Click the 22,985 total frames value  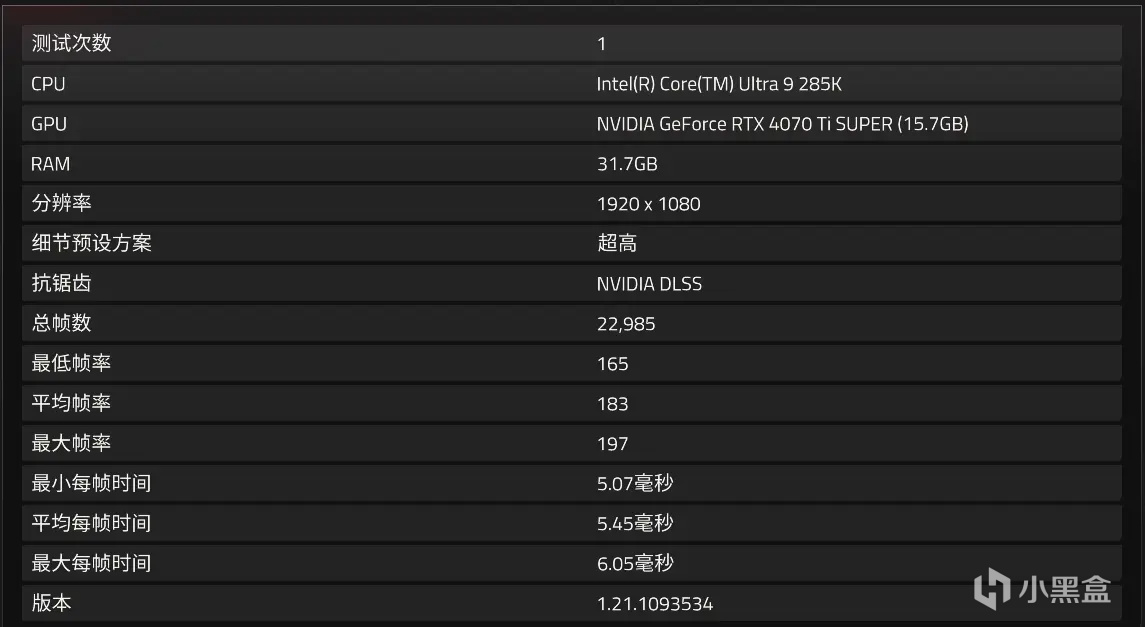(626, 324)
